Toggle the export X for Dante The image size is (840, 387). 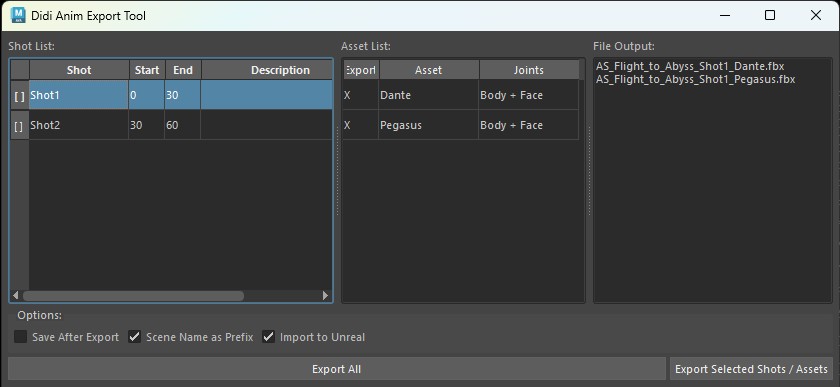361,95
